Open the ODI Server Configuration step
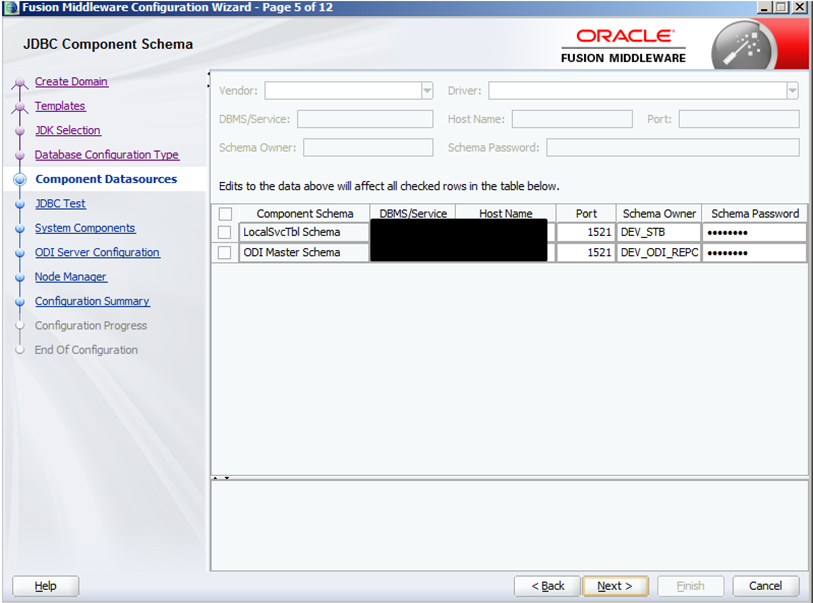 [x=97, y=252]
